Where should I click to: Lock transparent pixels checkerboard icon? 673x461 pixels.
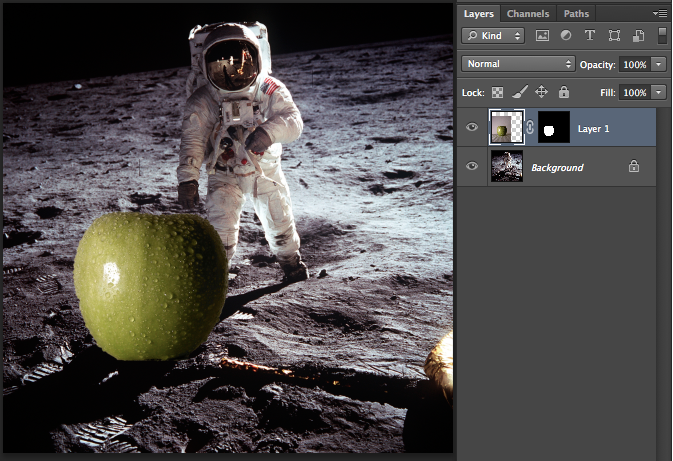pyautogui.click(x=497, y=92)
